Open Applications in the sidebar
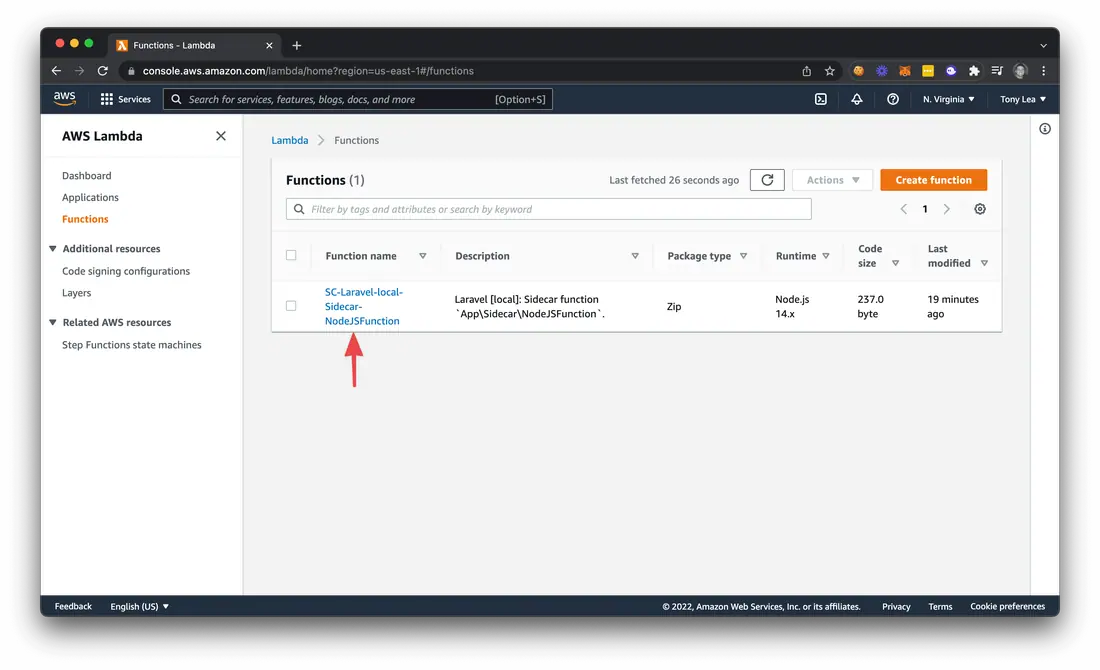Image resolution: width=1100 pixels, height=670 pixels. pos(90,197)
